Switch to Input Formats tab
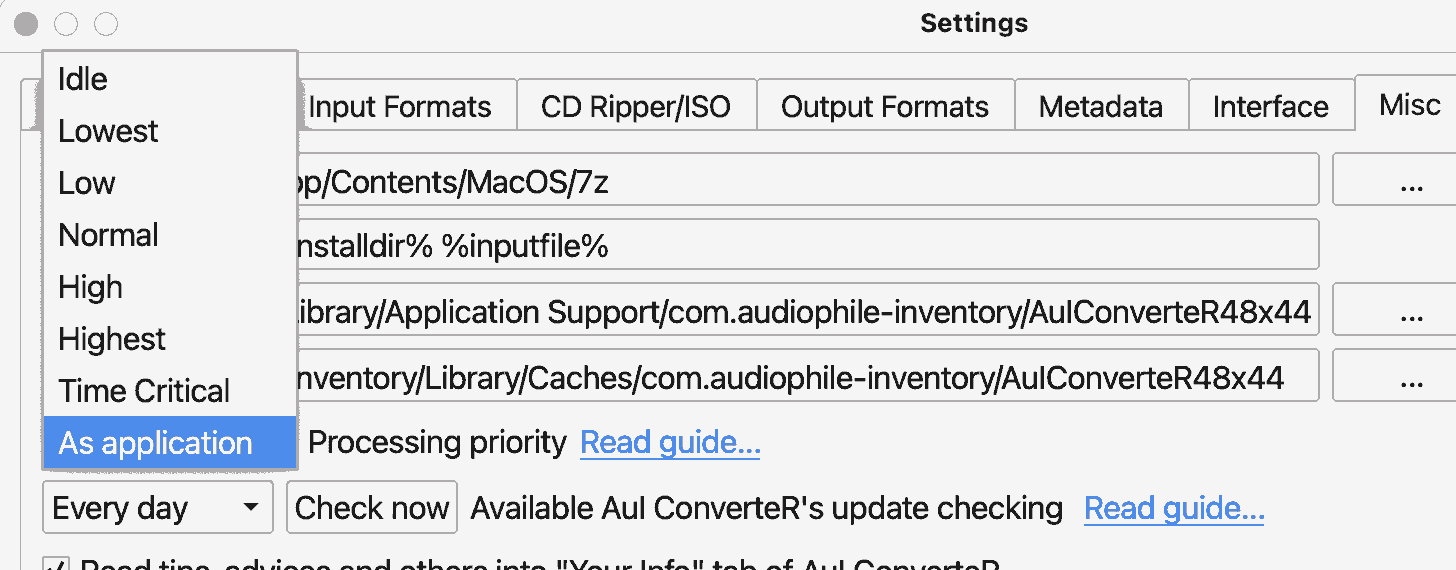The height and width of the screenshot is (570, 1456). click(x=406, y=106)
